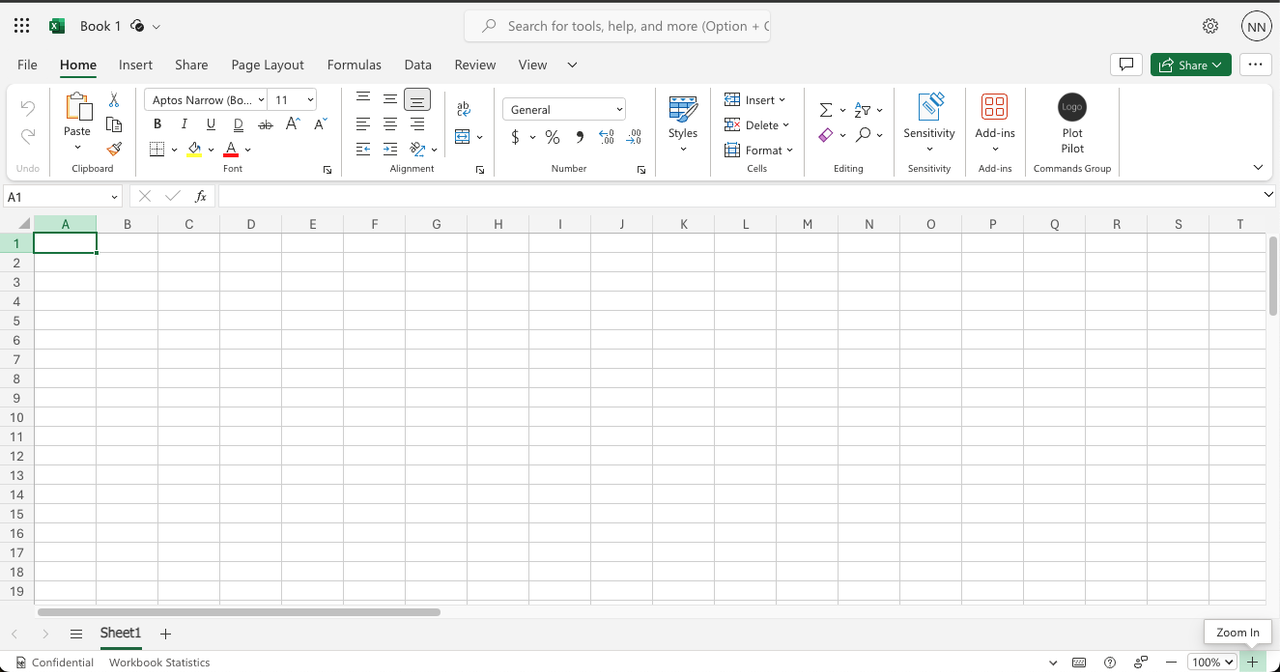The width and height of the screenshot is (1280, 672).
Task: Increase font size with the larger A icon
Action: pyautogui.click(x=293, y=124)
